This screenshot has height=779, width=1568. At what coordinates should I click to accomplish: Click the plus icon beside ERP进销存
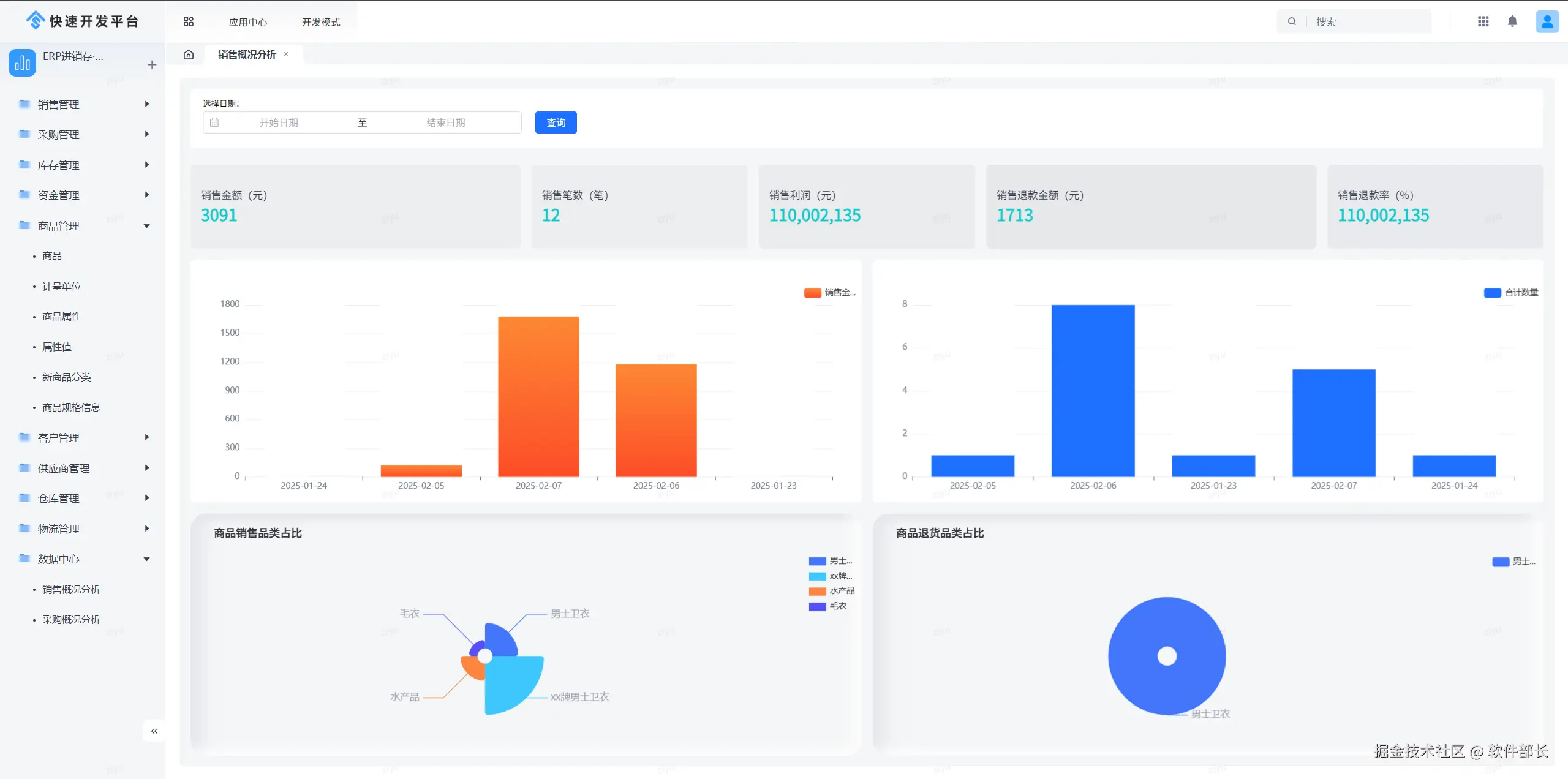[152, 65]
